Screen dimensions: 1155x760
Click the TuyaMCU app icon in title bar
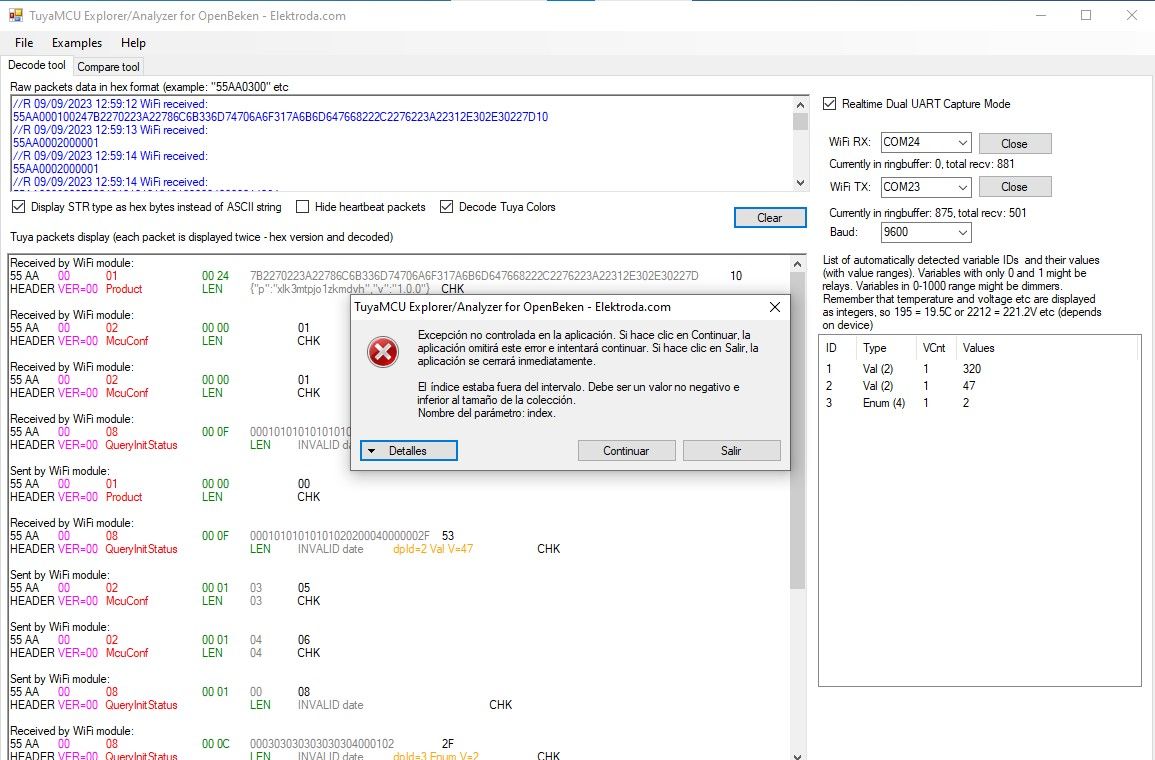tap(15, 15)
